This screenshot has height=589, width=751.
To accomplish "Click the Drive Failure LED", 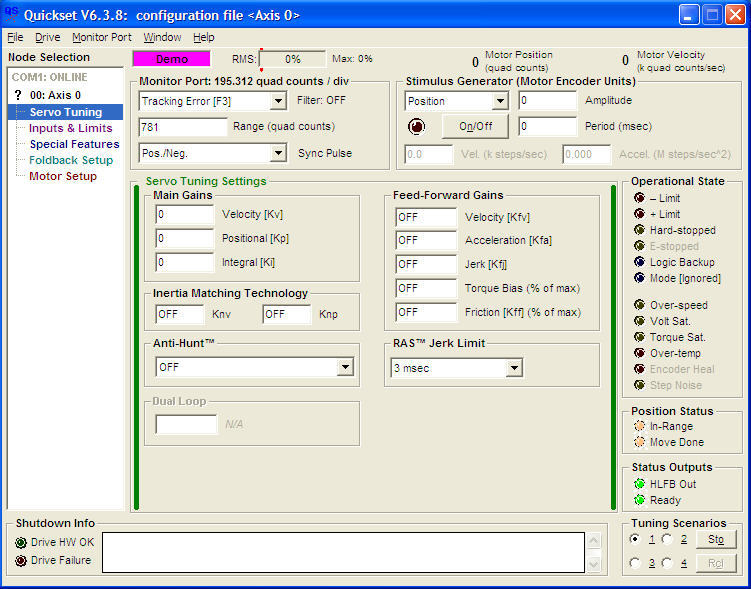I will [21, 560].
